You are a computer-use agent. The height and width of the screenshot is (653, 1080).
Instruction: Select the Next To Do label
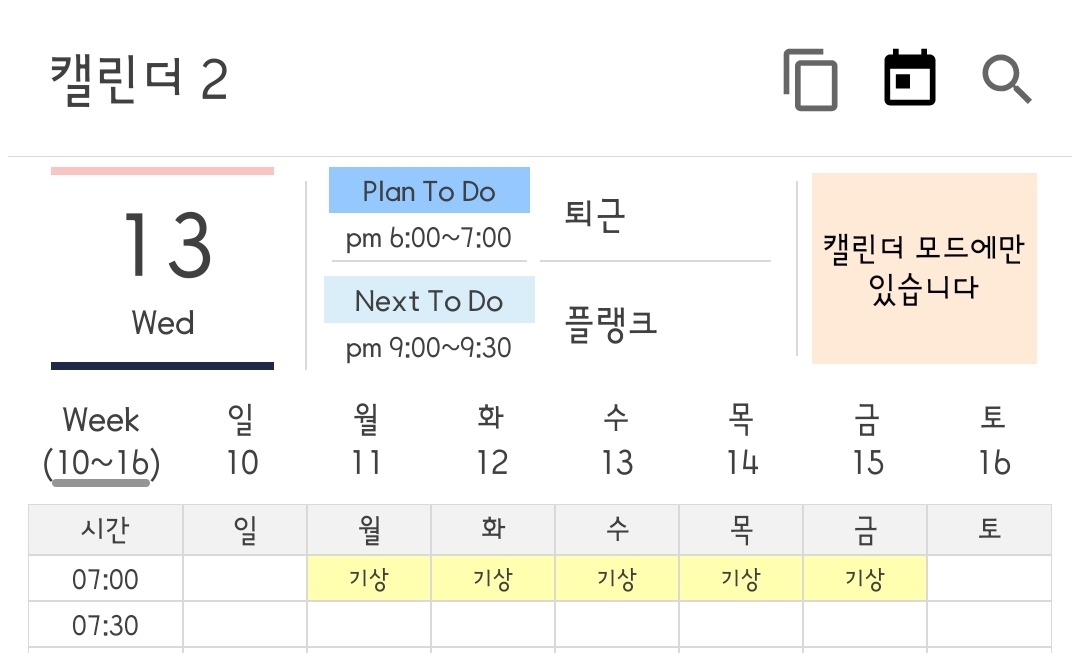tap(429, 300)
